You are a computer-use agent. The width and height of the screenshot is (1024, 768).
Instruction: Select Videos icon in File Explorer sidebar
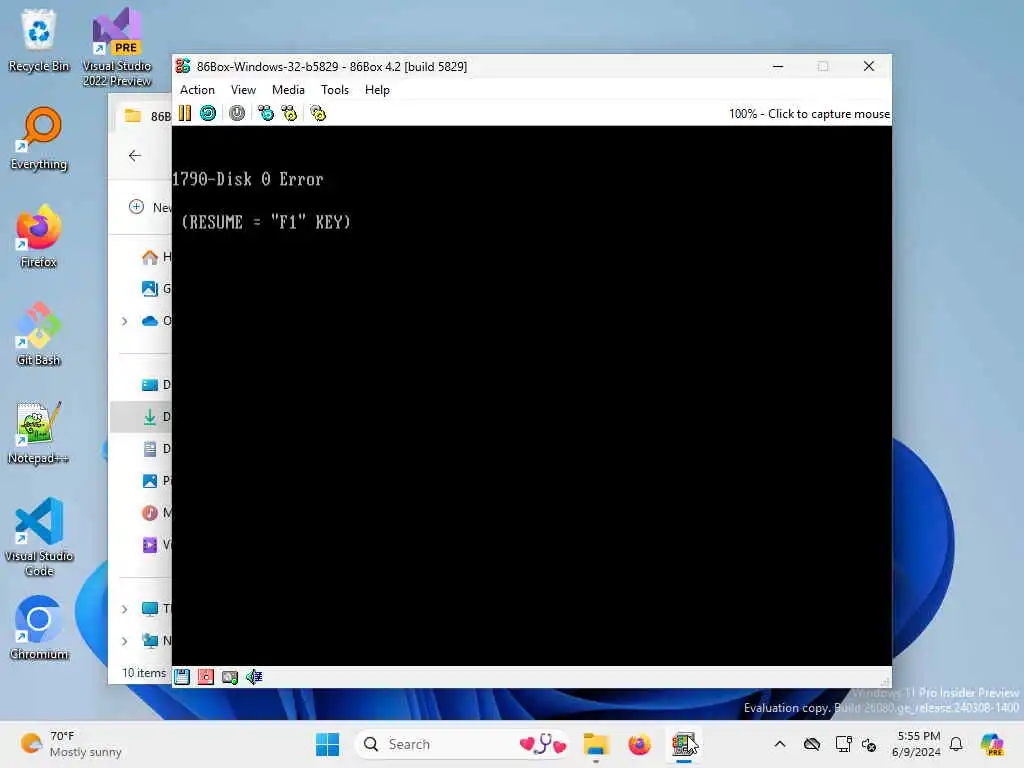(150, 545)
